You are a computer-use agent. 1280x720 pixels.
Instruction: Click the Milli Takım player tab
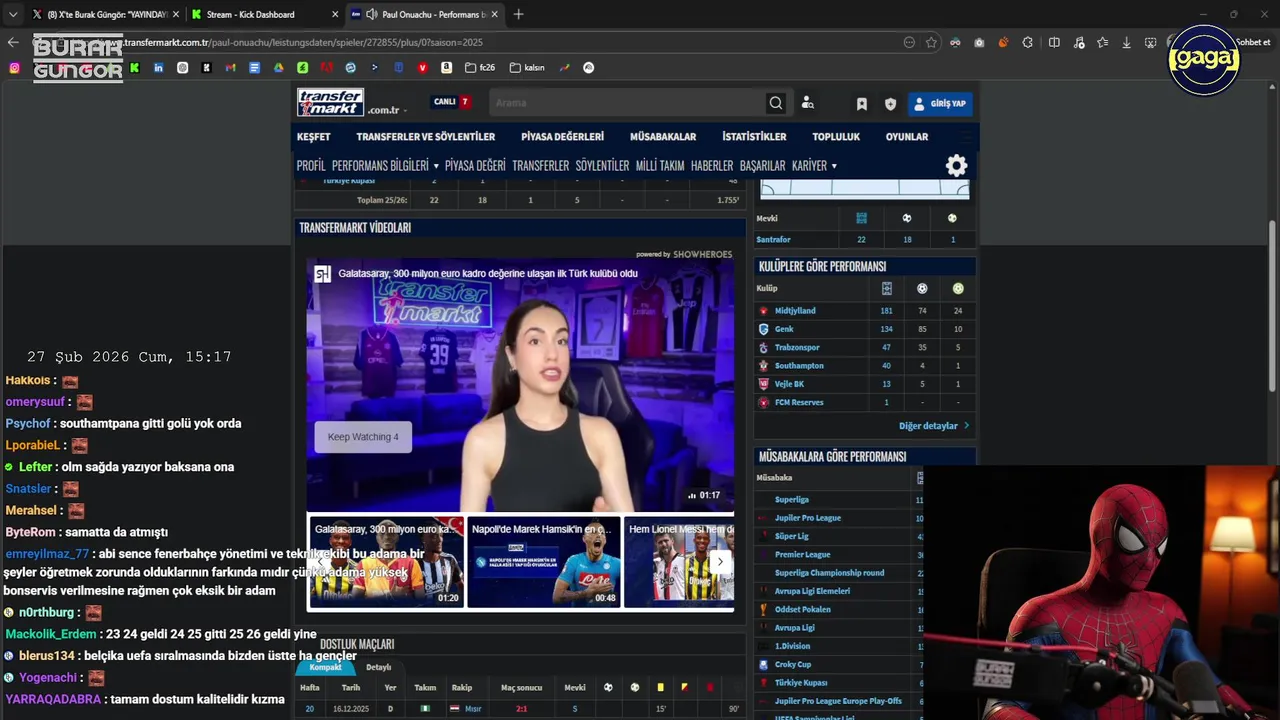pos(660,166)
